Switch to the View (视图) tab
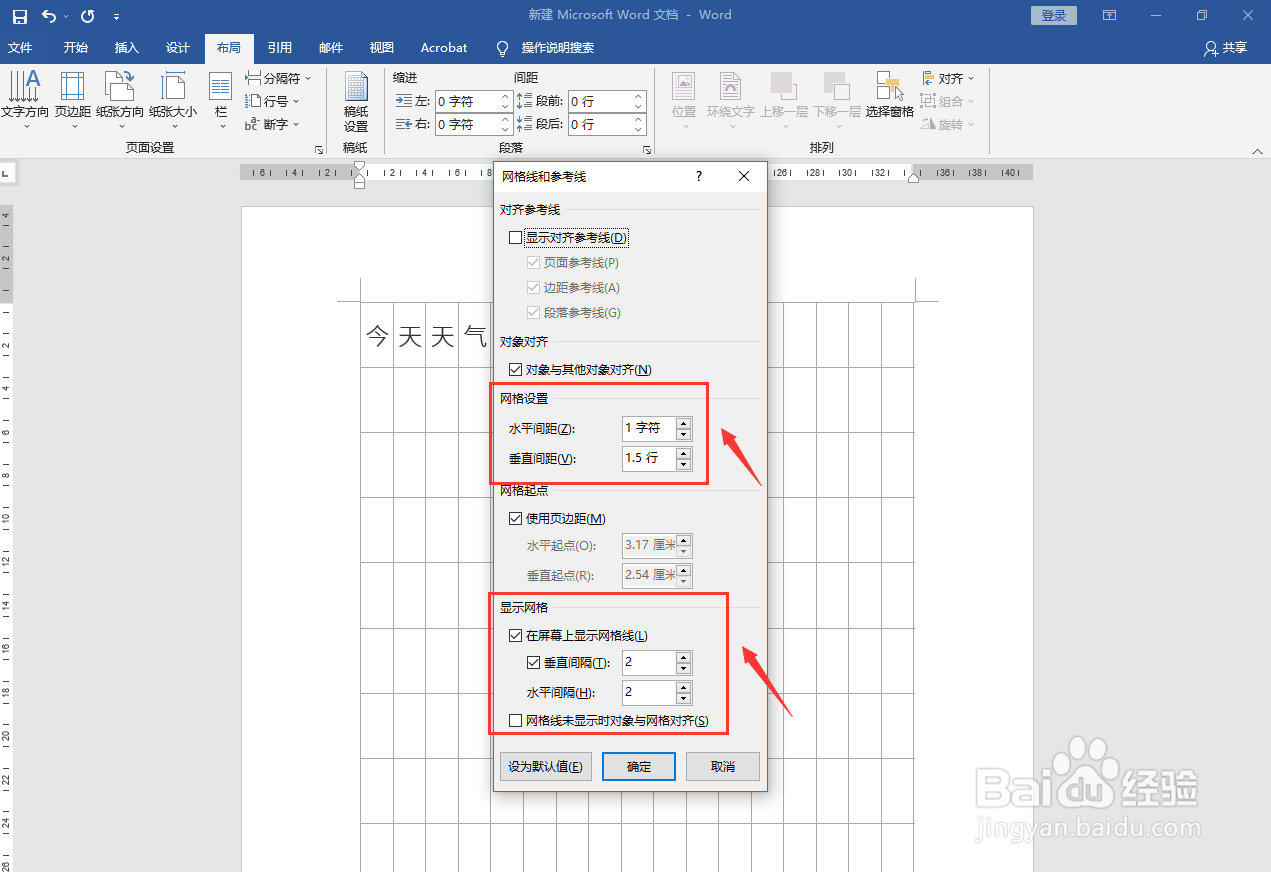Screen dimensions: 1271x872 [x=381, y=48]
